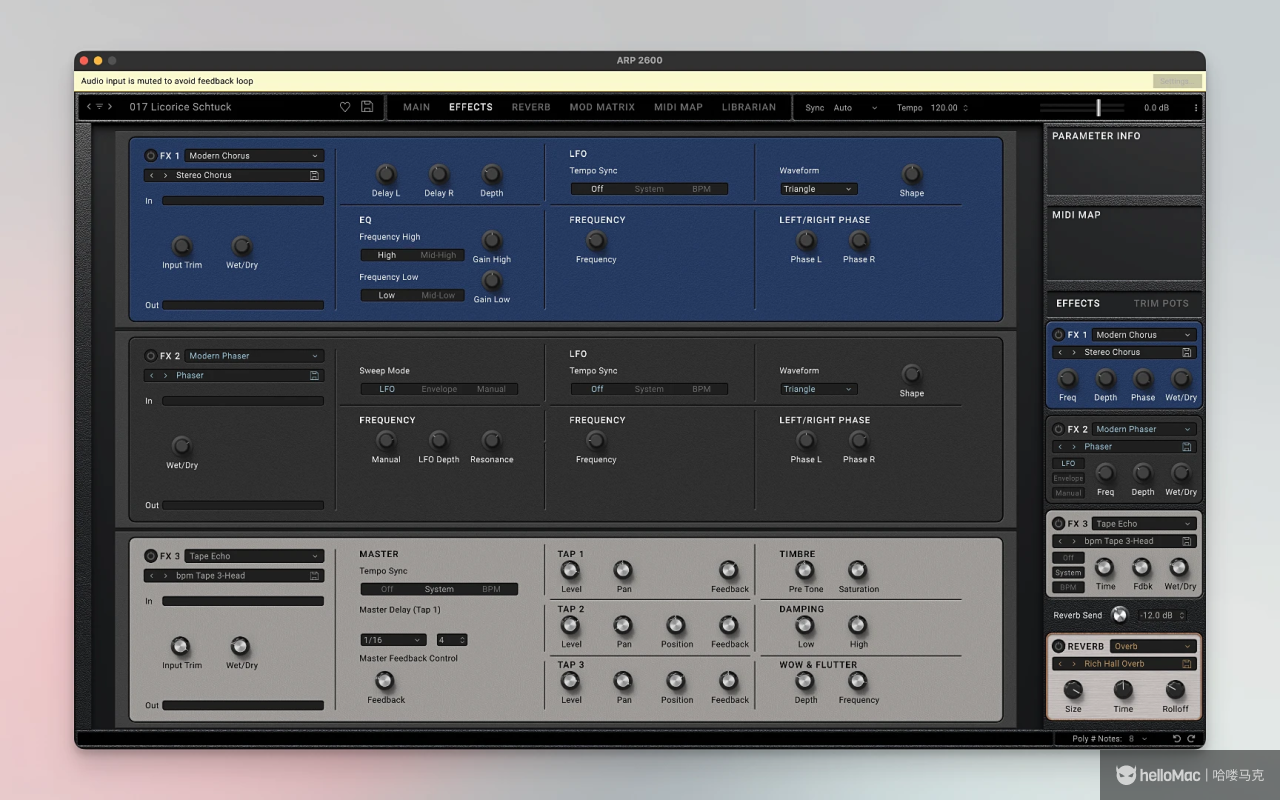Set Frequency High to Mid-High

(438, 255)
